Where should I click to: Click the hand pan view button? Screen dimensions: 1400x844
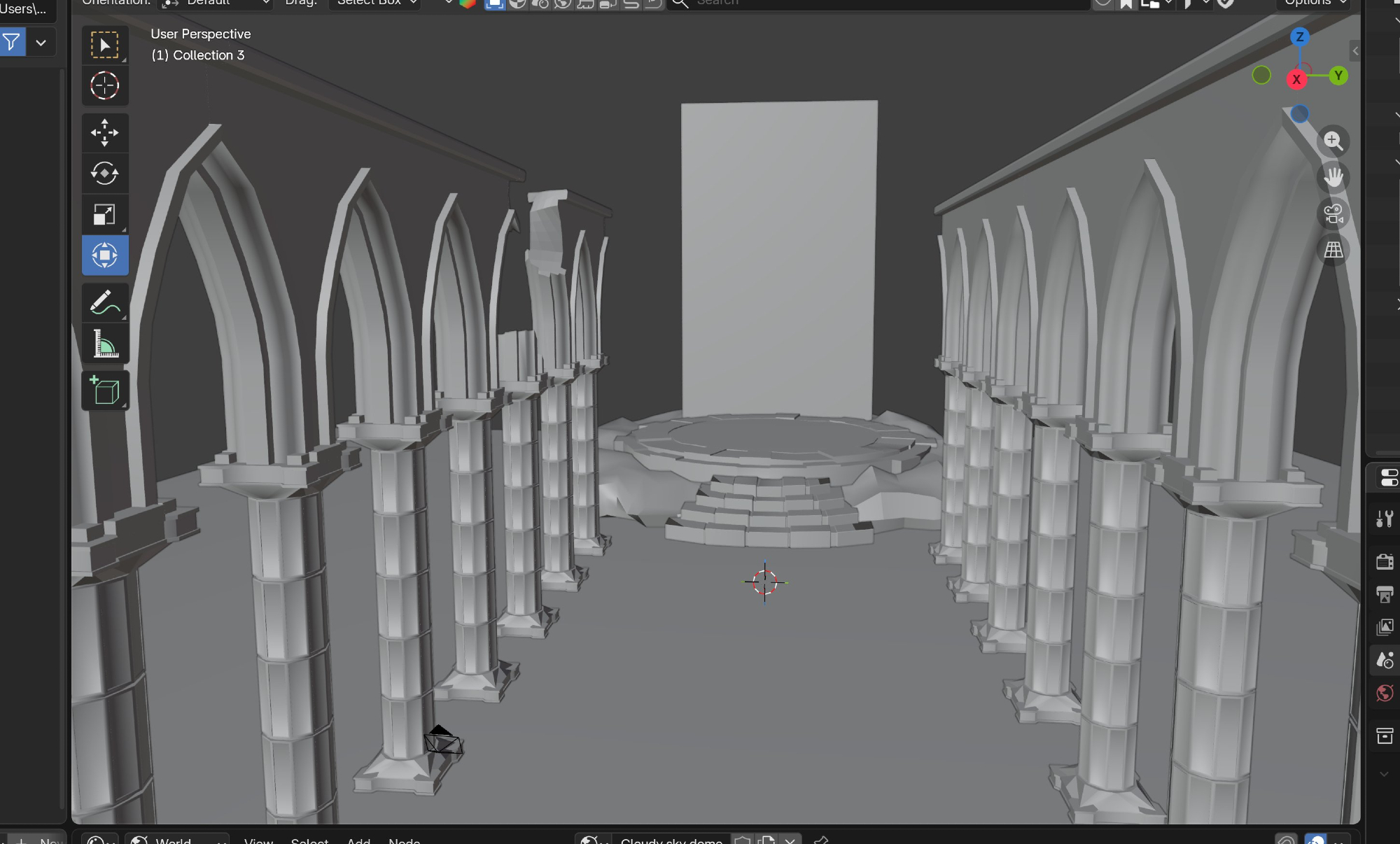[1333, 178]
